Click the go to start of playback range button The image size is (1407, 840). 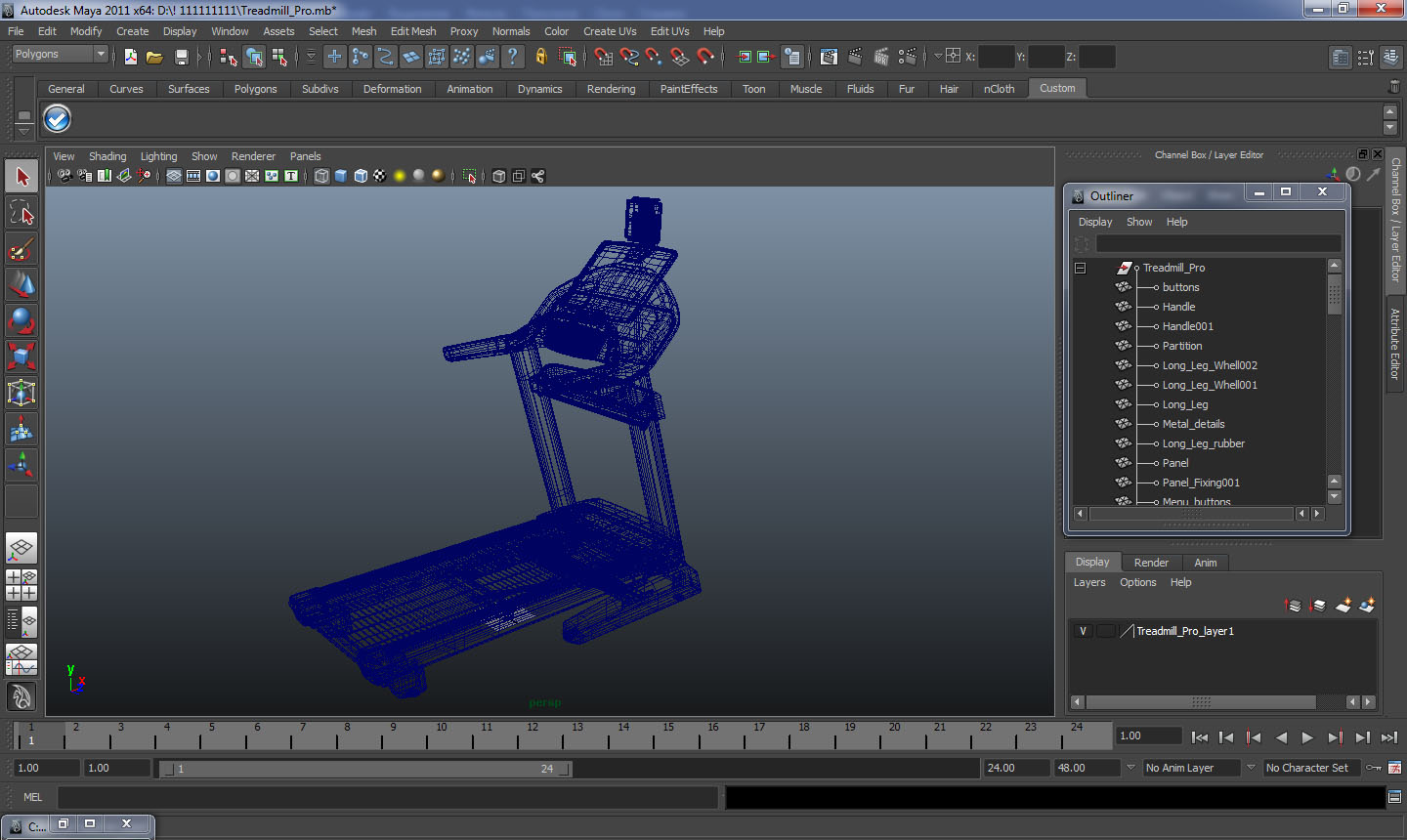coord(1199,737)
